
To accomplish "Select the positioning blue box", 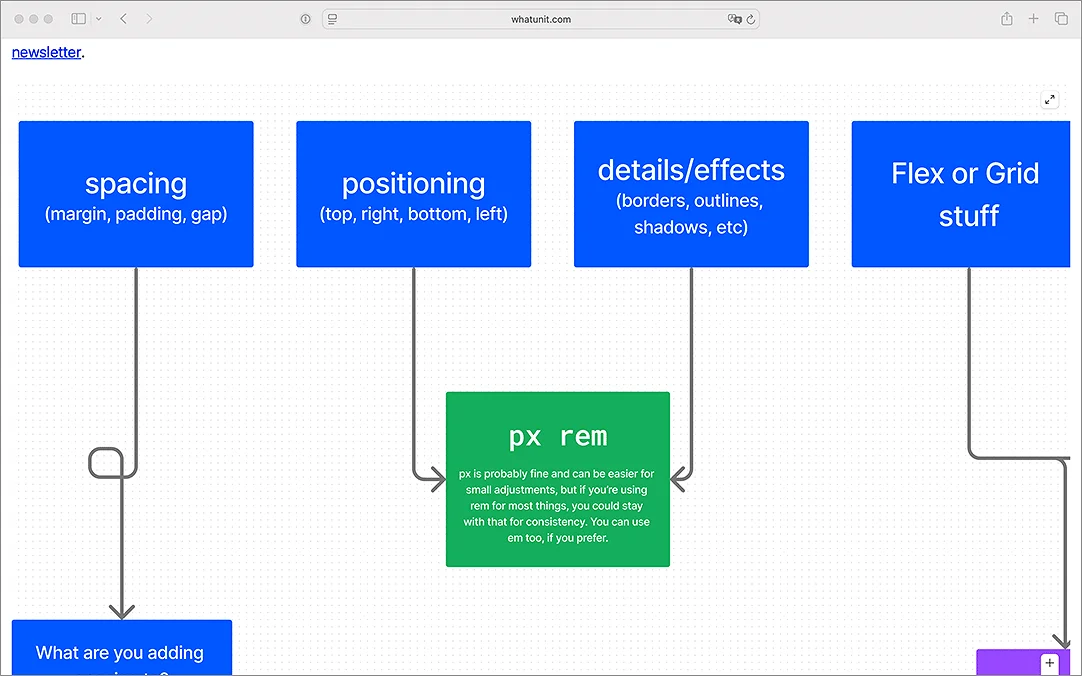I will pos(413,194).
